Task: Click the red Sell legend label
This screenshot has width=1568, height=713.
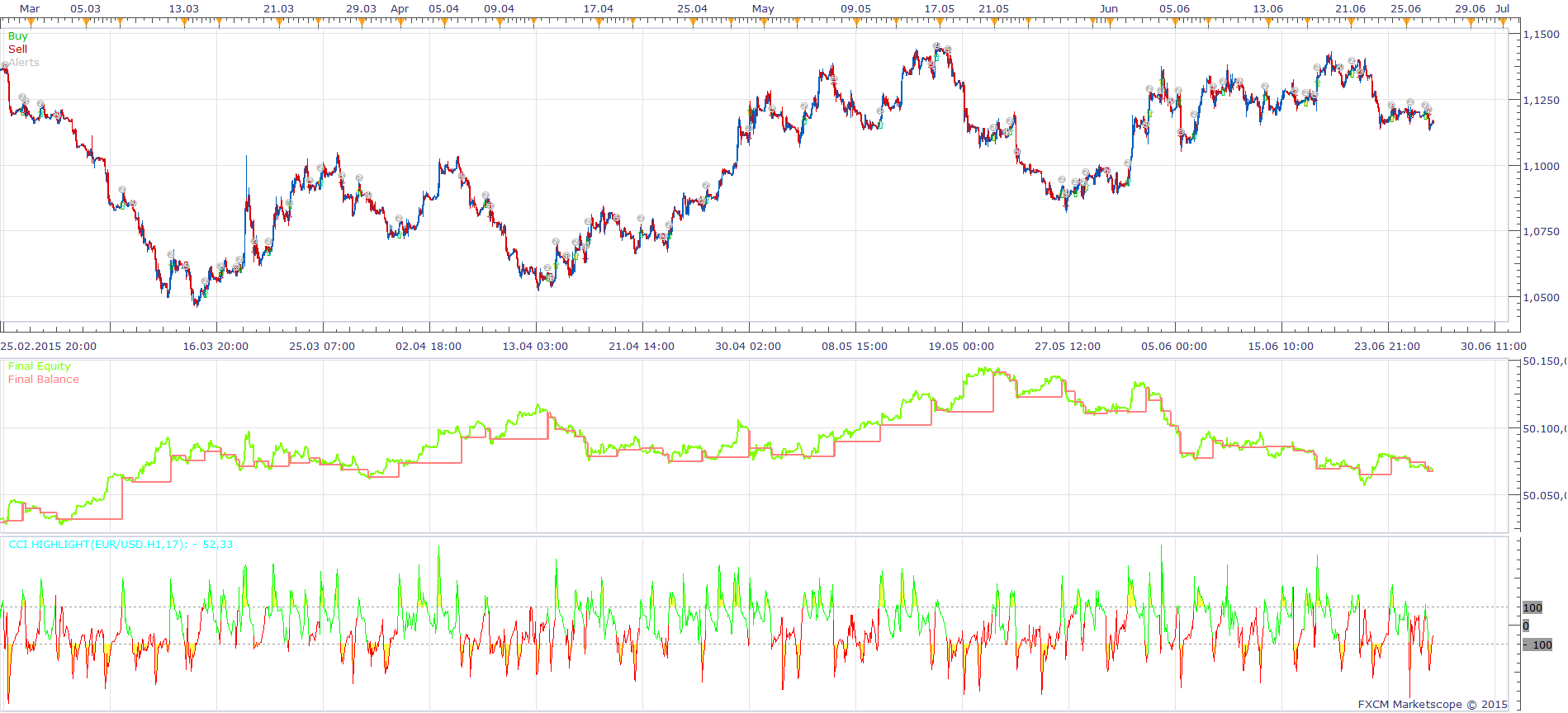Action: [x=17, y=50]
